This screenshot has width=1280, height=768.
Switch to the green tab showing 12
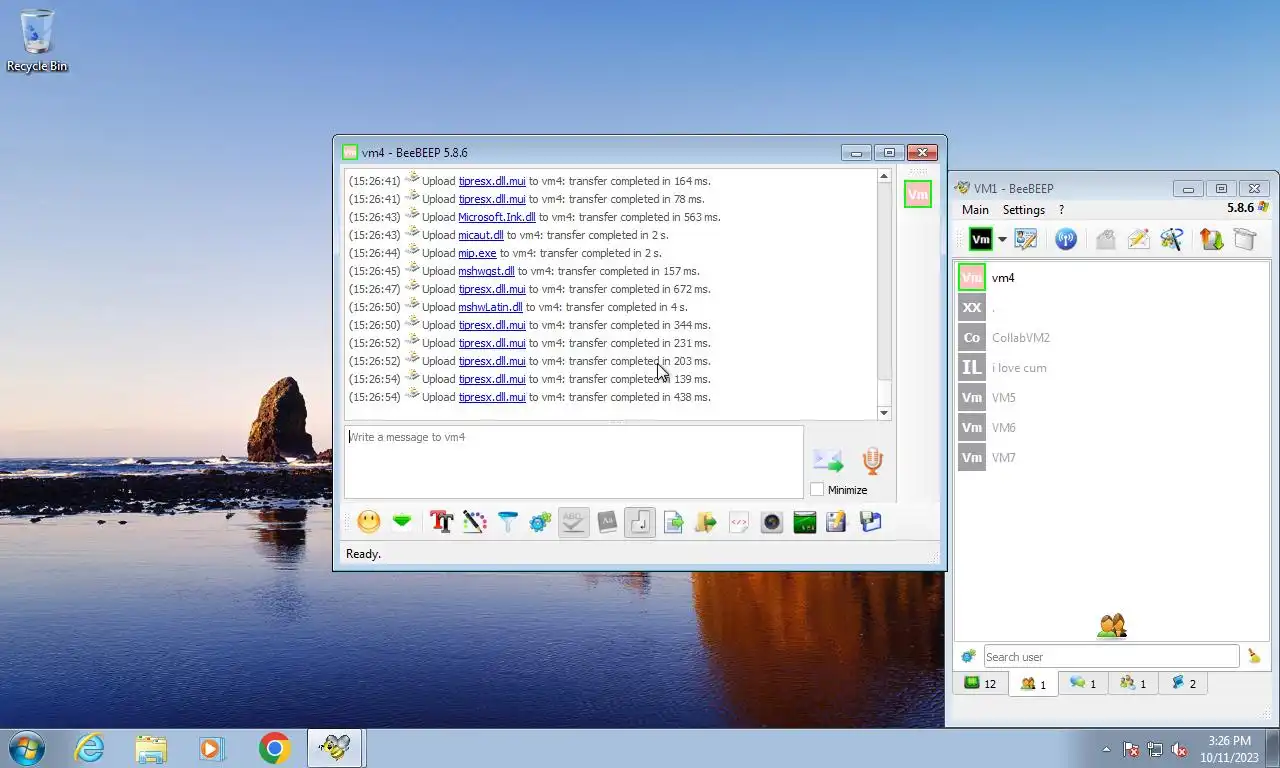coord(980,684)
